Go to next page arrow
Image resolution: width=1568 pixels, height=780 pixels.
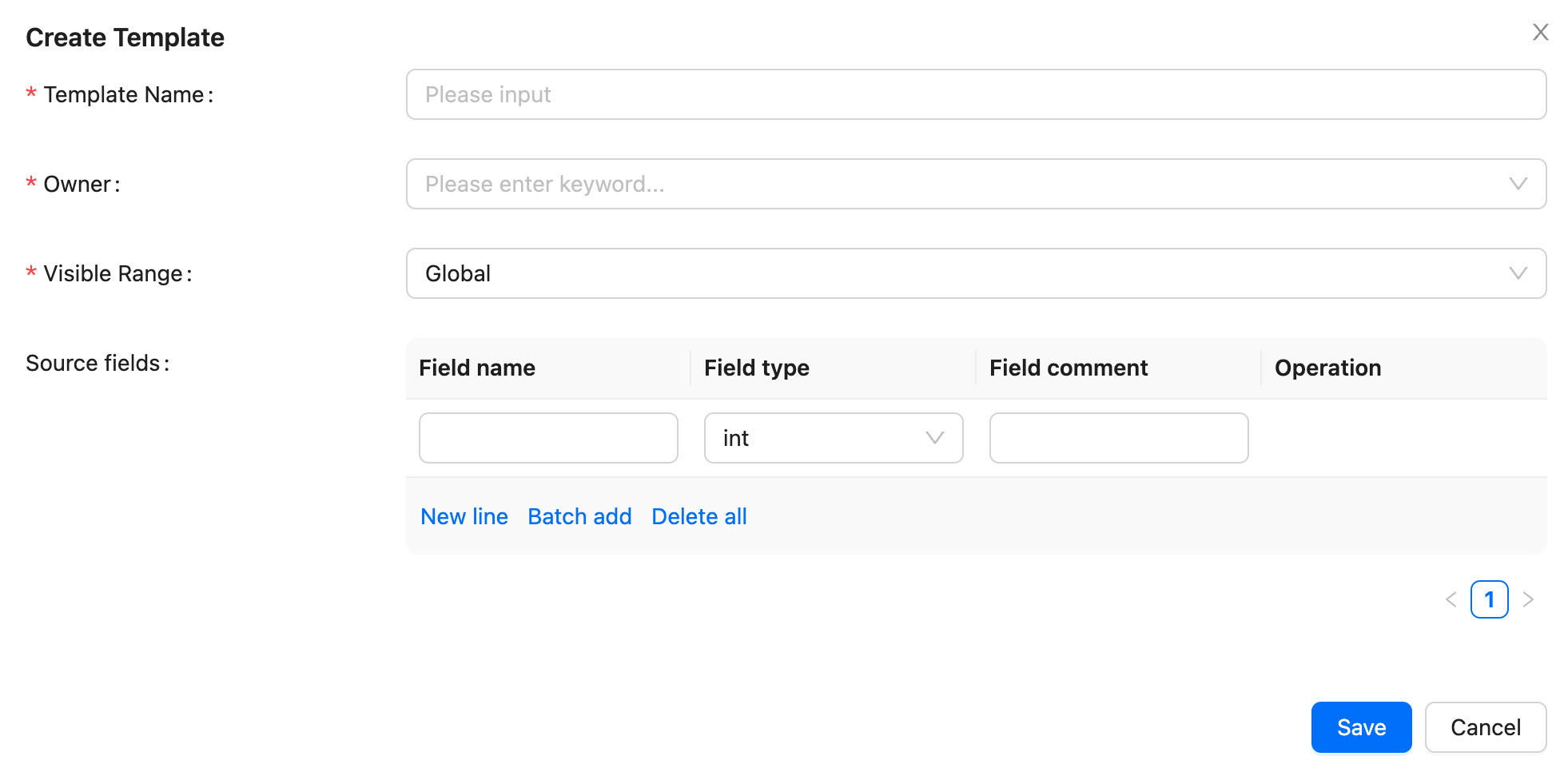(x=1528, y=599)
